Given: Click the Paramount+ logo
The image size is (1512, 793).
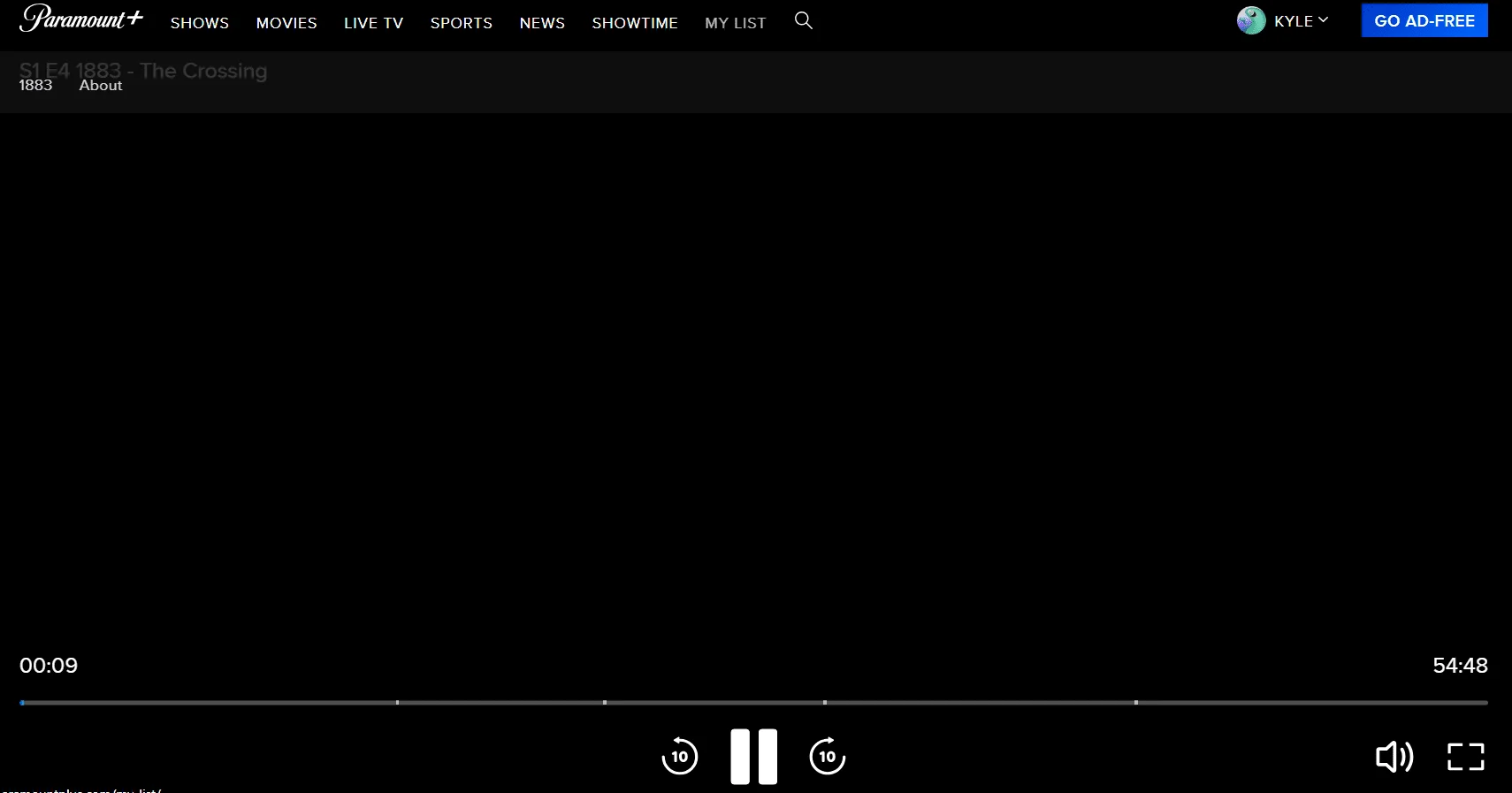Looking at the screenshot, I should 81,19.
